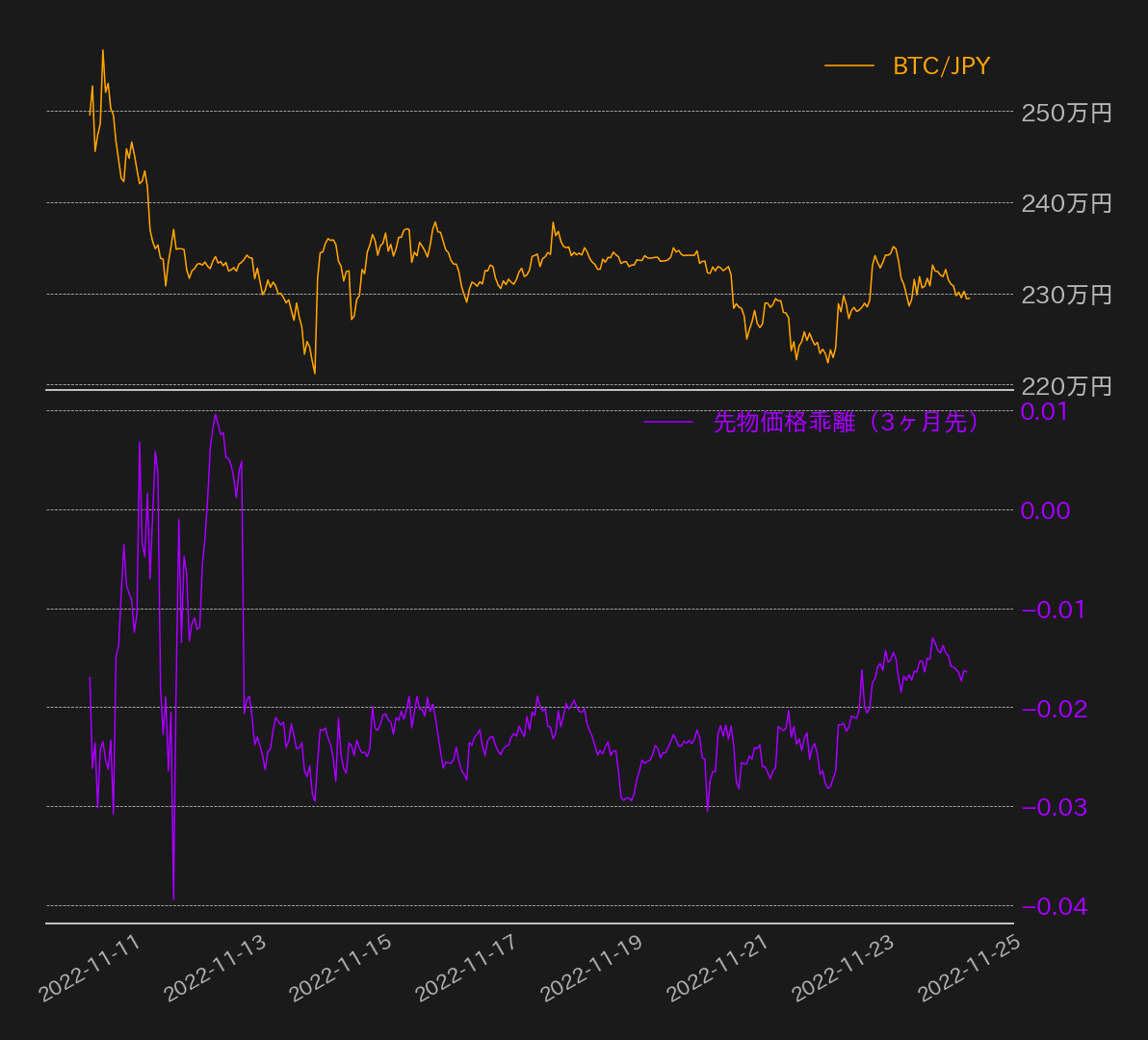Click the purple futures legend line swatch

(x=667, y=422)
